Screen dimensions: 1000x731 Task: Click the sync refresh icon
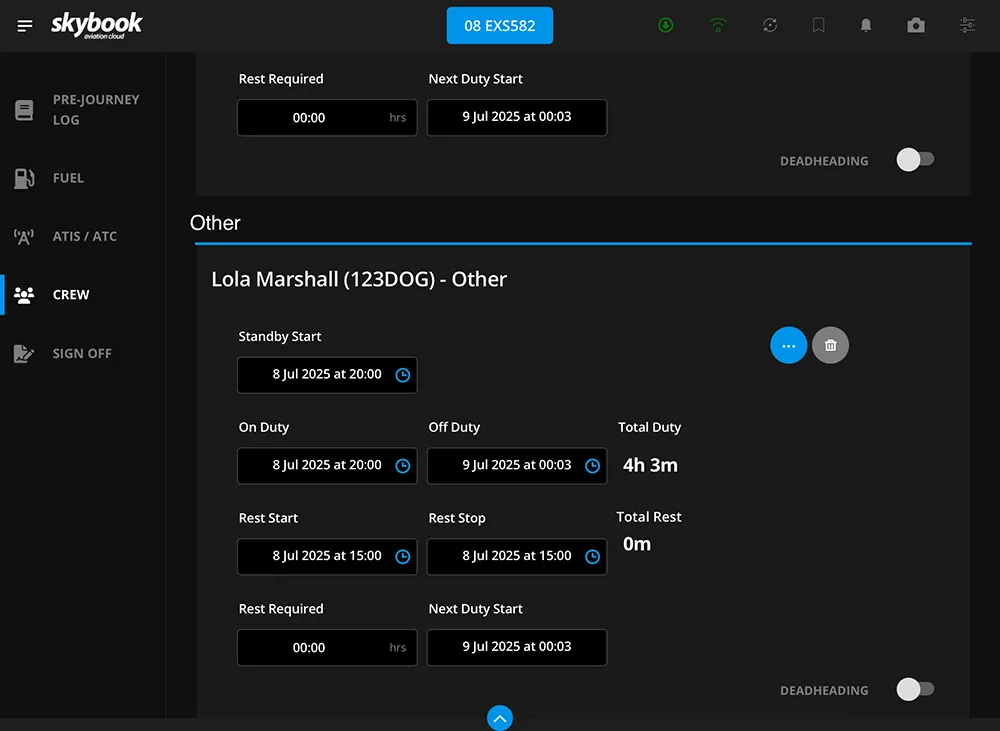click(x=770, y=25)
